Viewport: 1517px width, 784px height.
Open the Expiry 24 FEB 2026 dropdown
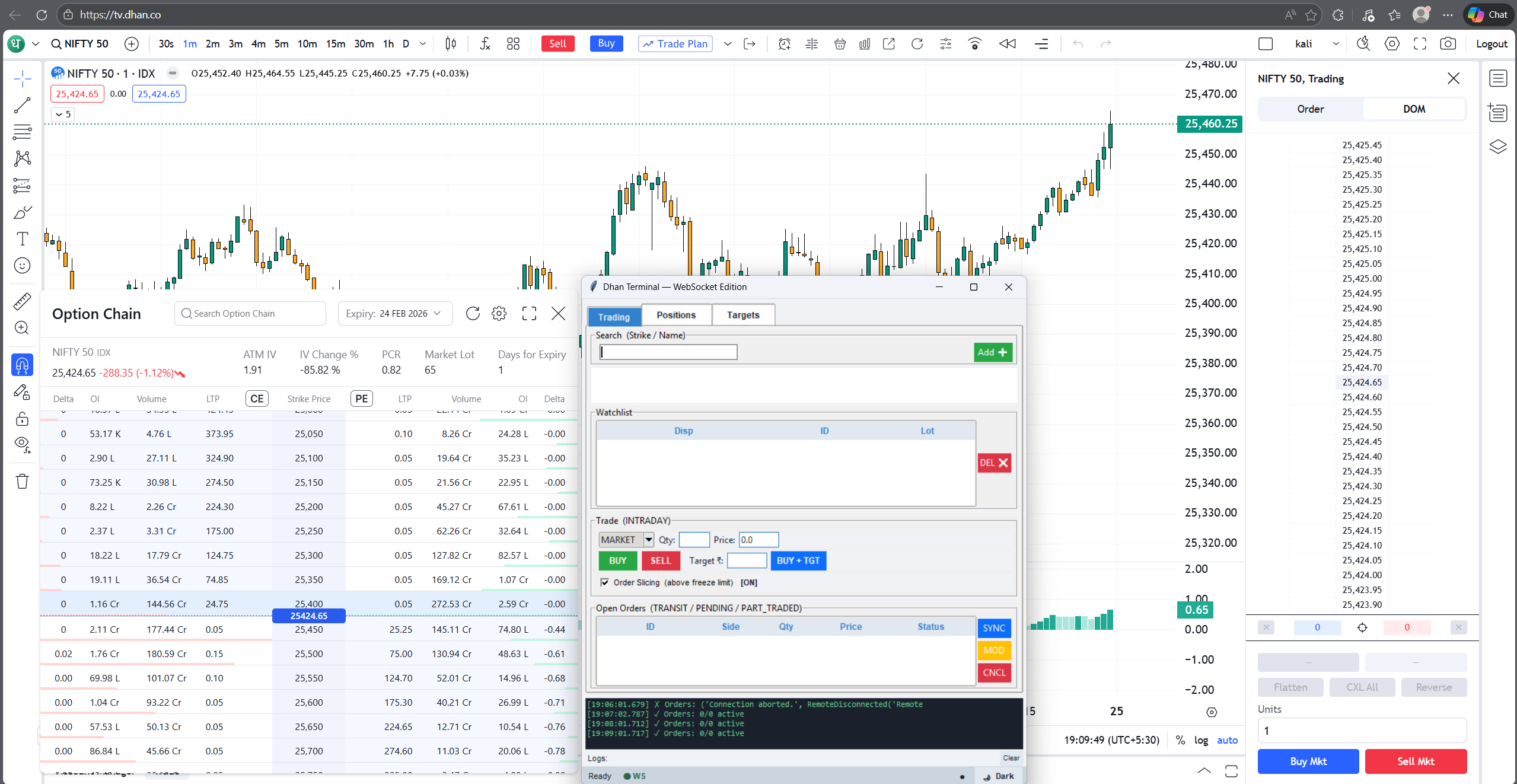pos(395,313)
